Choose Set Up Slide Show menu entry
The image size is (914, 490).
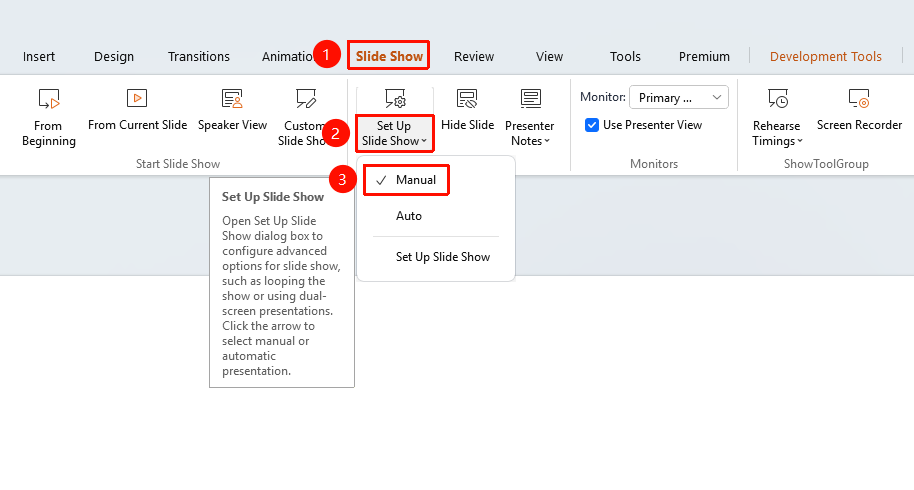point(442,257)
